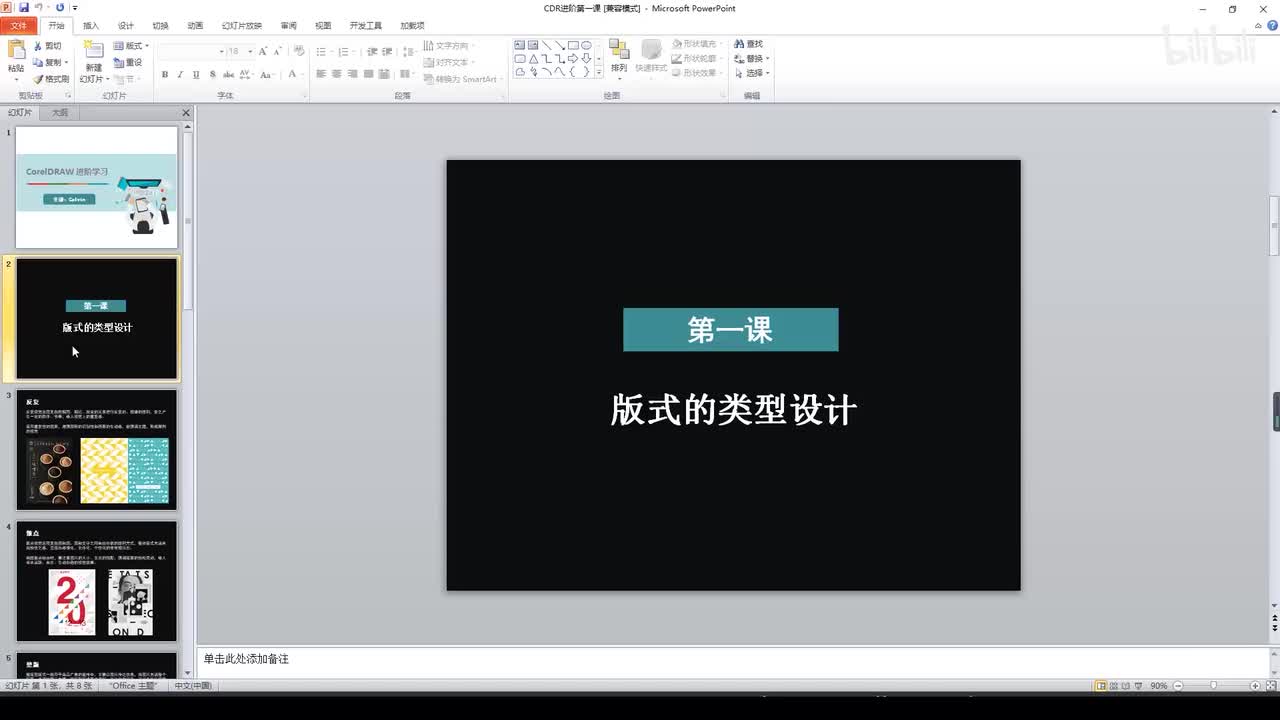Open the font size combo box
The height and width of the screenshot is (720, 1280).
point(240,51)
